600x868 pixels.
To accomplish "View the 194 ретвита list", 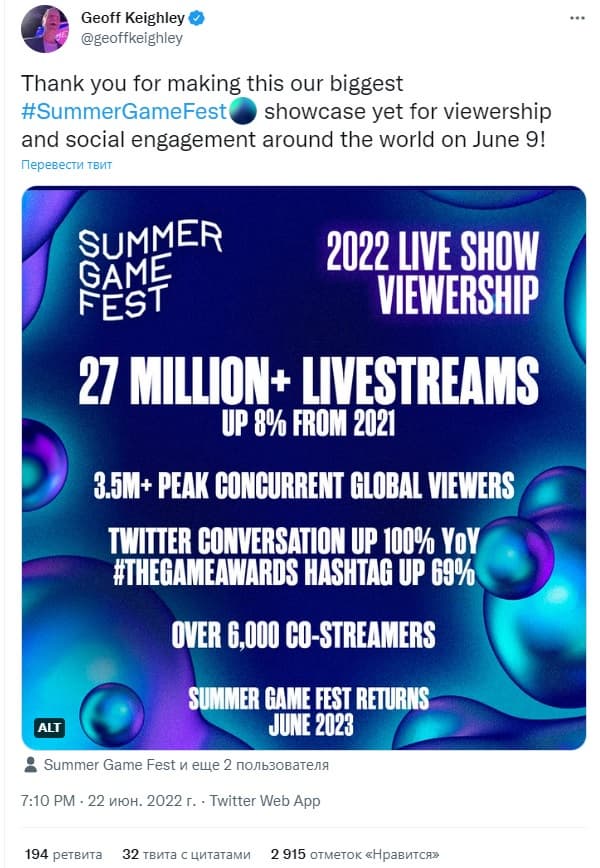I will coord(62,855).
